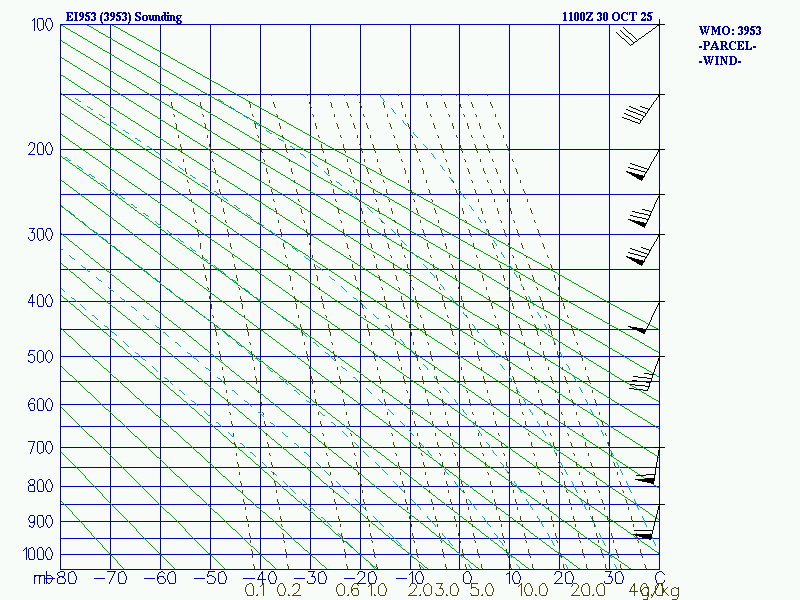800x600 pixels.
Task: Pick the -50 temperature axis label
Action: [211, 578]
